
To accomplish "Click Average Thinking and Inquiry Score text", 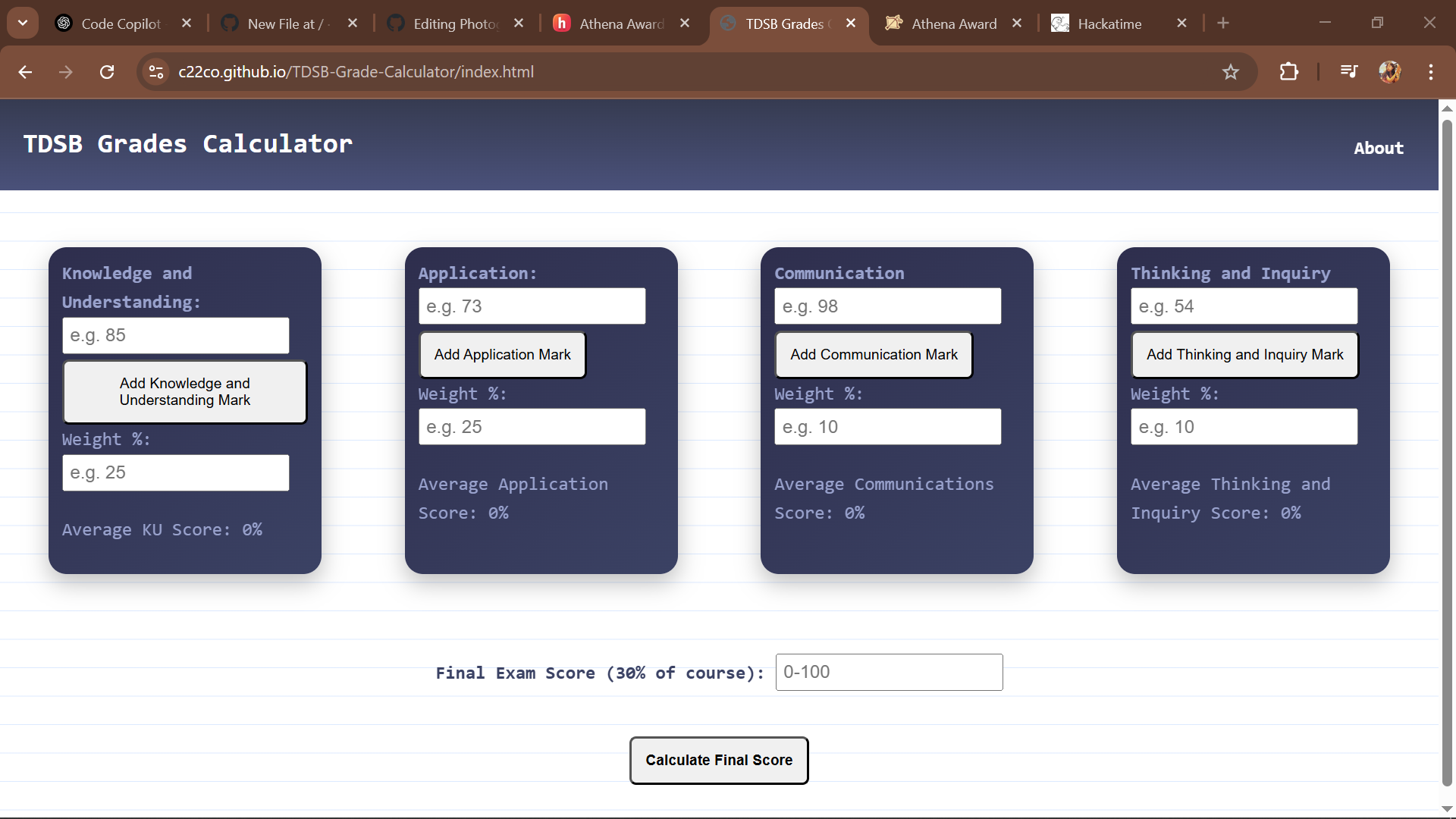I will coord(1230,499).
